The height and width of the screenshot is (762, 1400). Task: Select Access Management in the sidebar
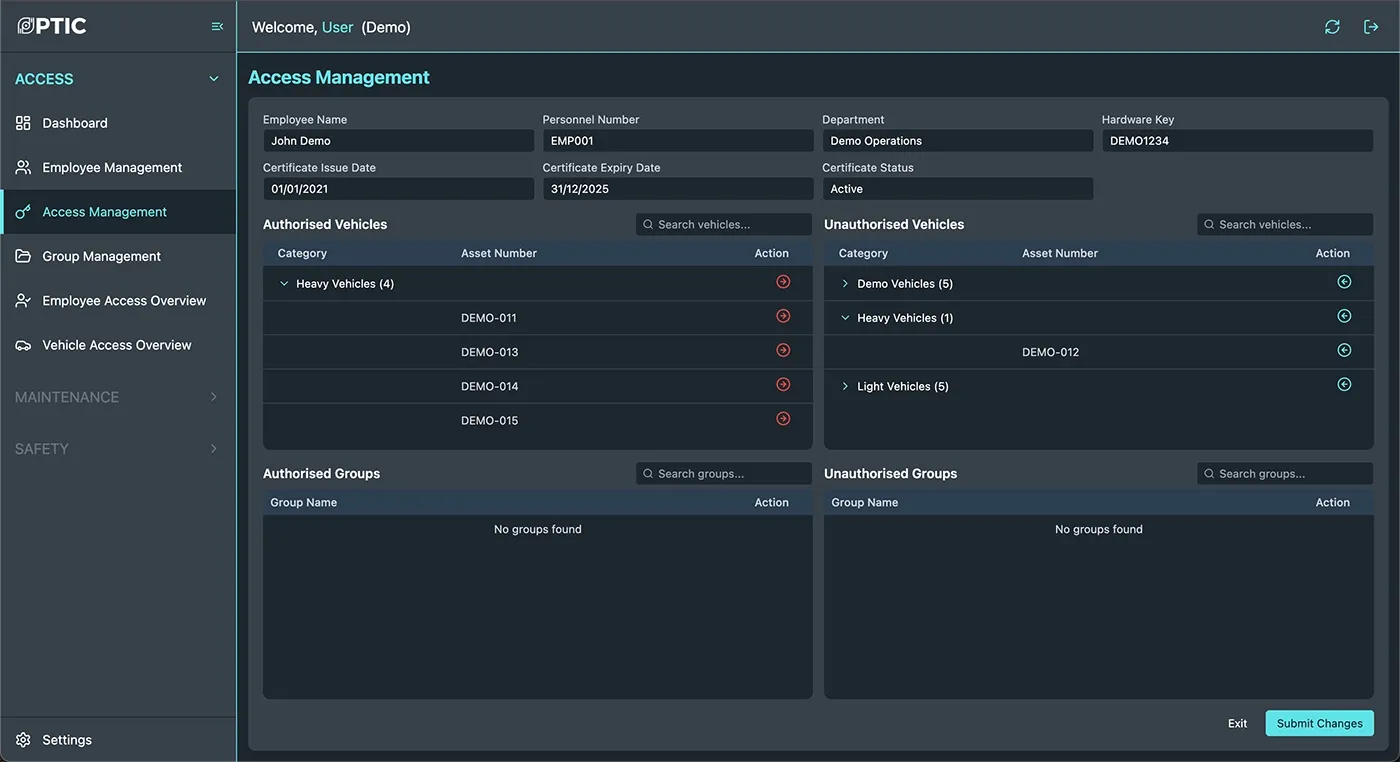pos(118,212)
